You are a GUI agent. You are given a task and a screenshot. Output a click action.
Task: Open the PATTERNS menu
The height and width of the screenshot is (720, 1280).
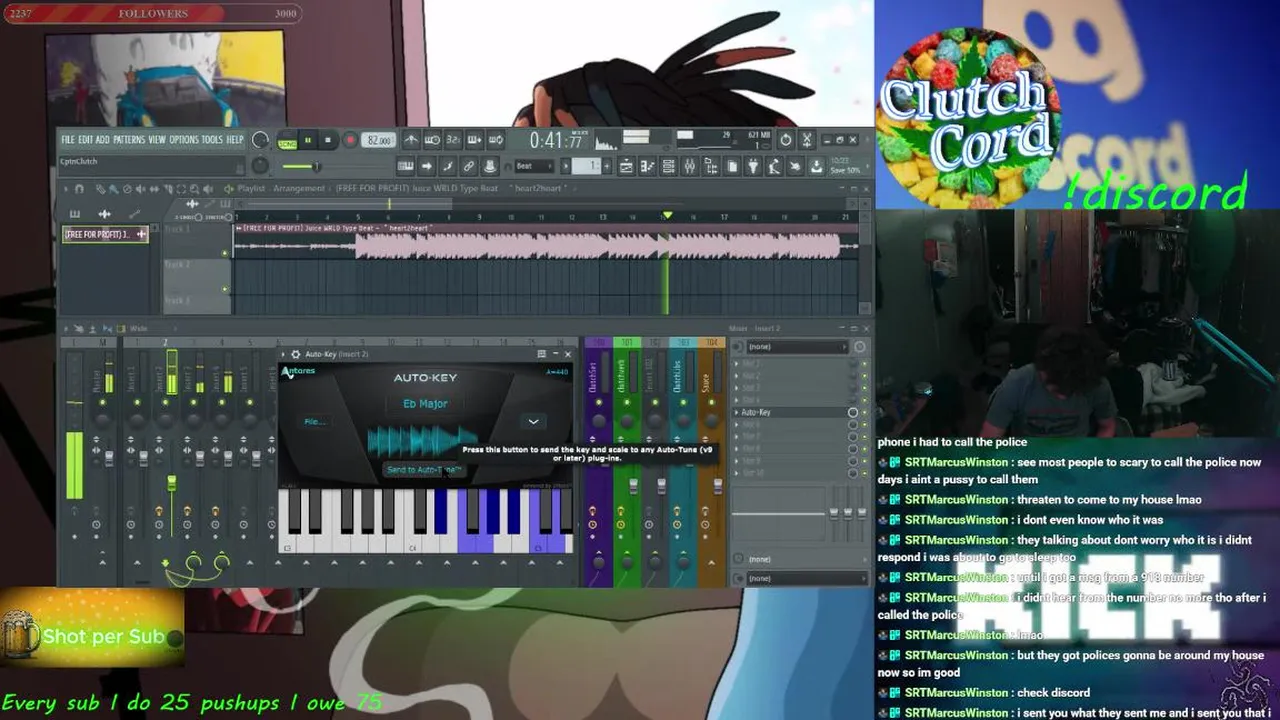coord(129,140)
